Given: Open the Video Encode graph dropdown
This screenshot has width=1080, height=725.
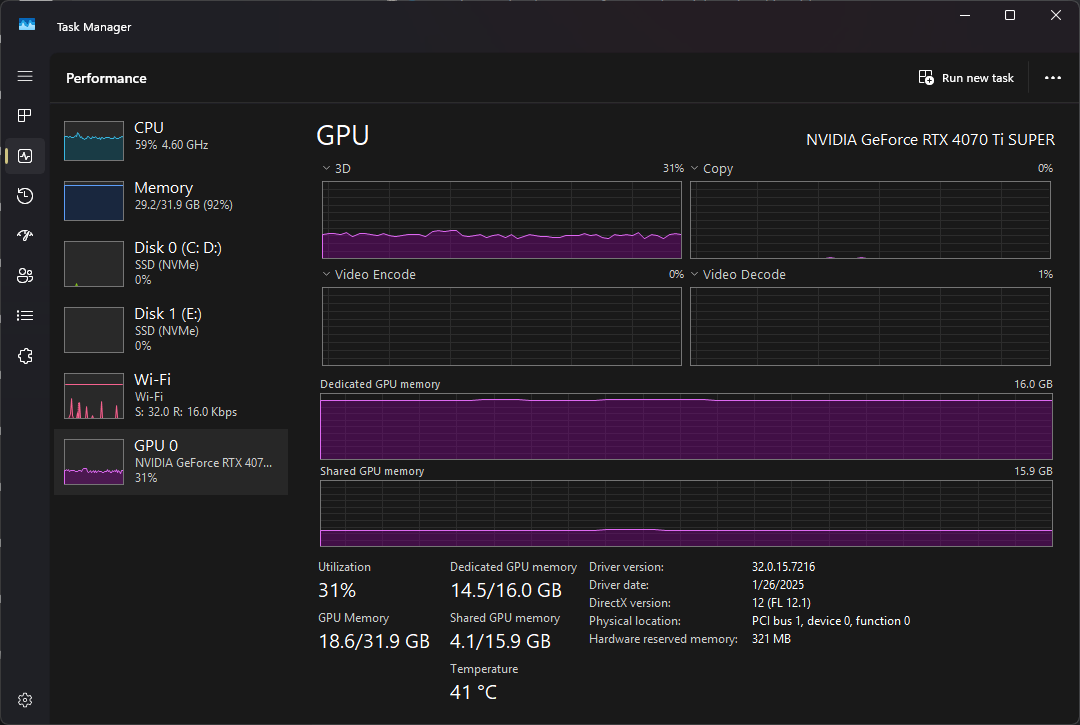Looking at the screenshot, I should pos(369,275).
